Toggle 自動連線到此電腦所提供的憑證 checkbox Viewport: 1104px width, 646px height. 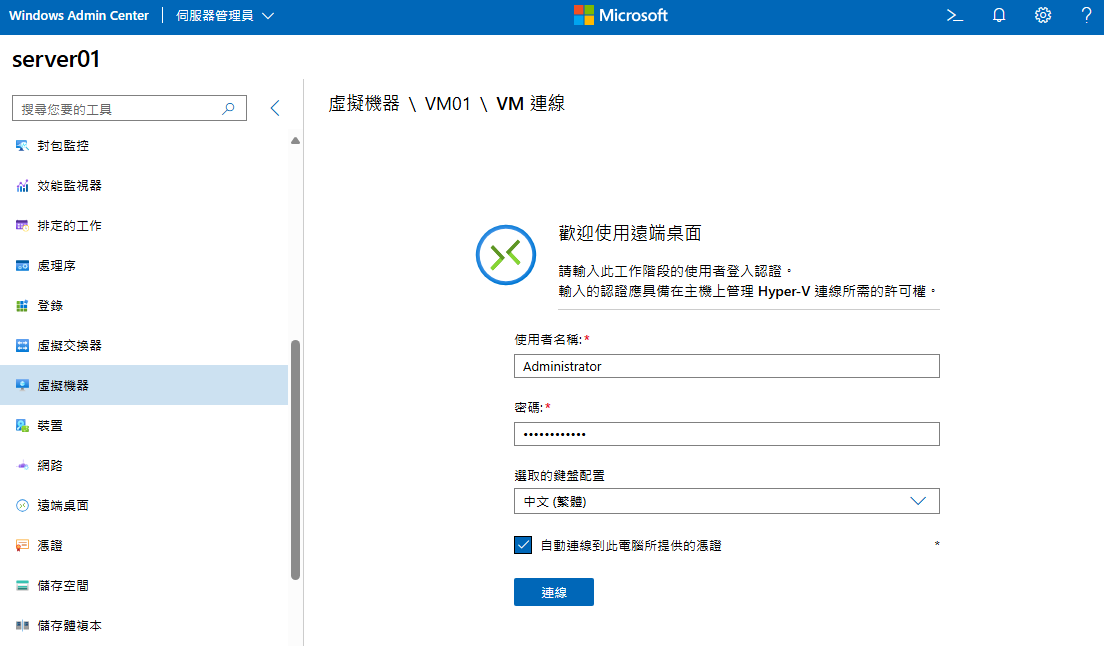[x=522, y=545]
